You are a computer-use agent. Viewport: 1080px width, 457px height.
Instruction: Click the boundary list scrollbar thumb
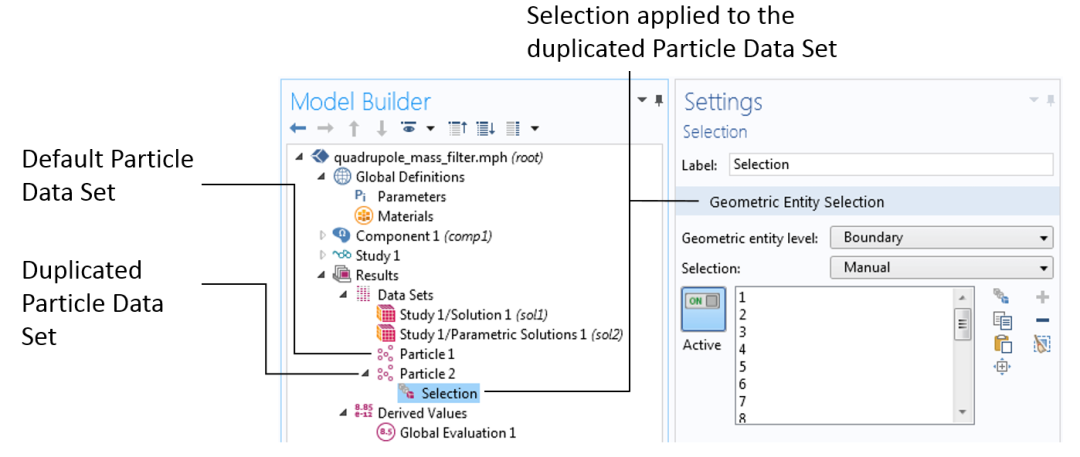962,324
